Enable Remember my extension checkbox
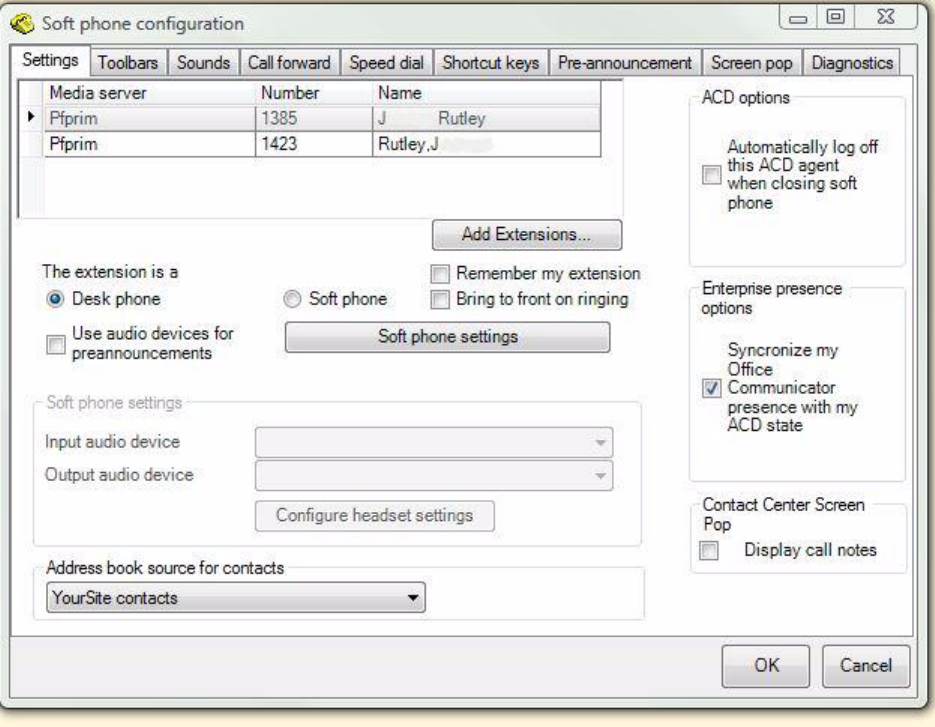The width and height of the screenshot is (935, 727). 440,274
